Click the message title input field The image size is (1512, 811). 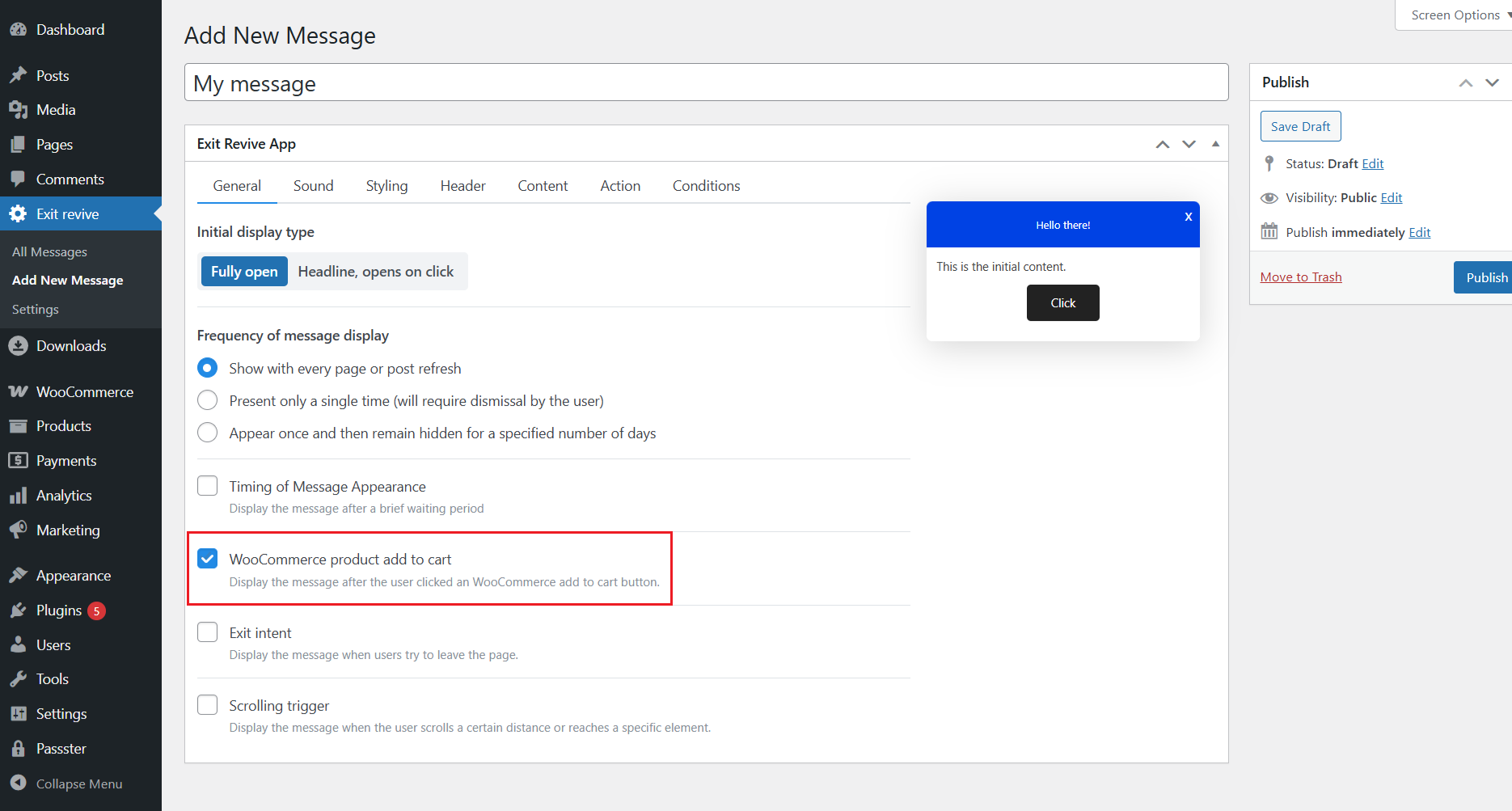pos(706,83)
